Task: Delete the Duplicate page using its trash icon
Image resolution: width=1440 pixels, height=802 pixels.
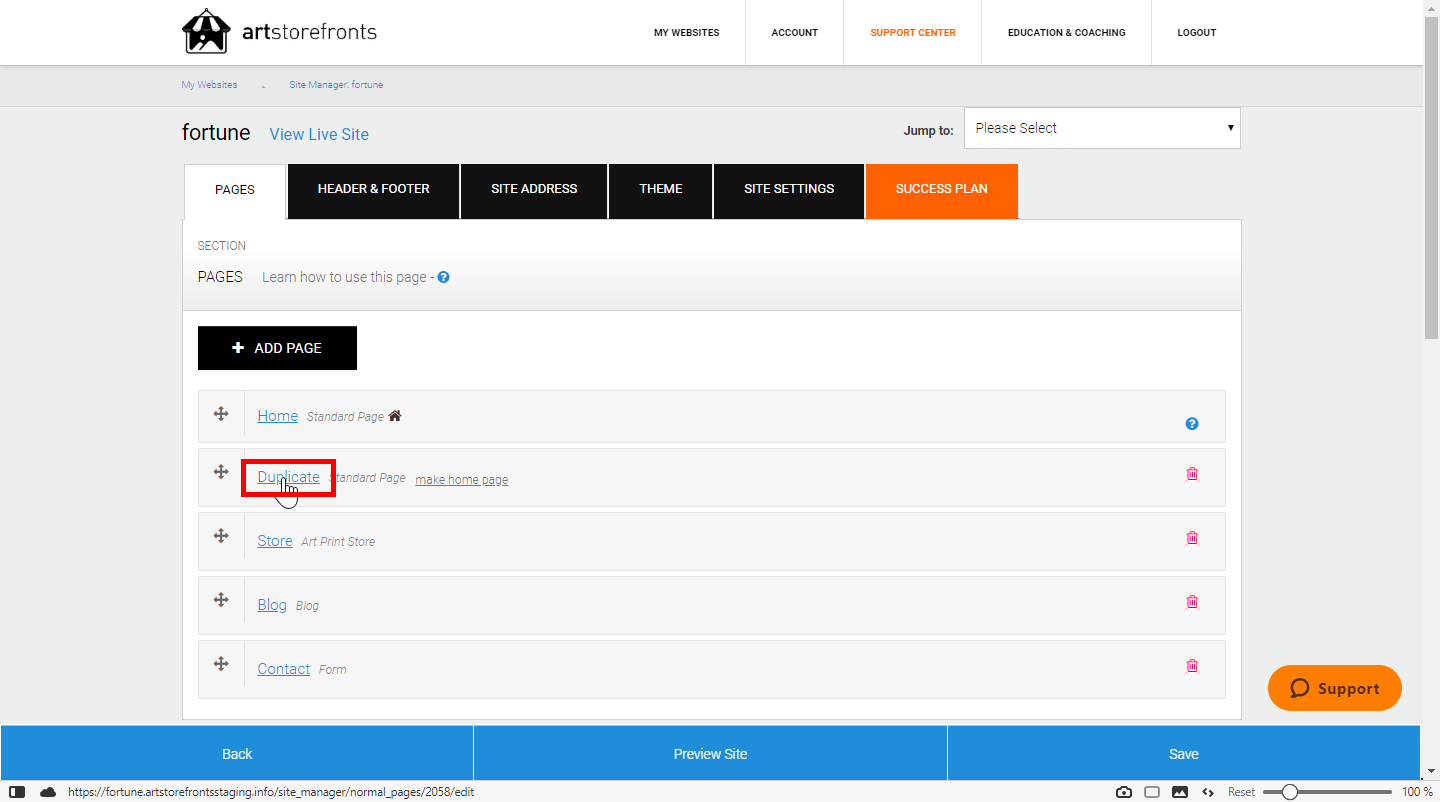Action: 1192,473
